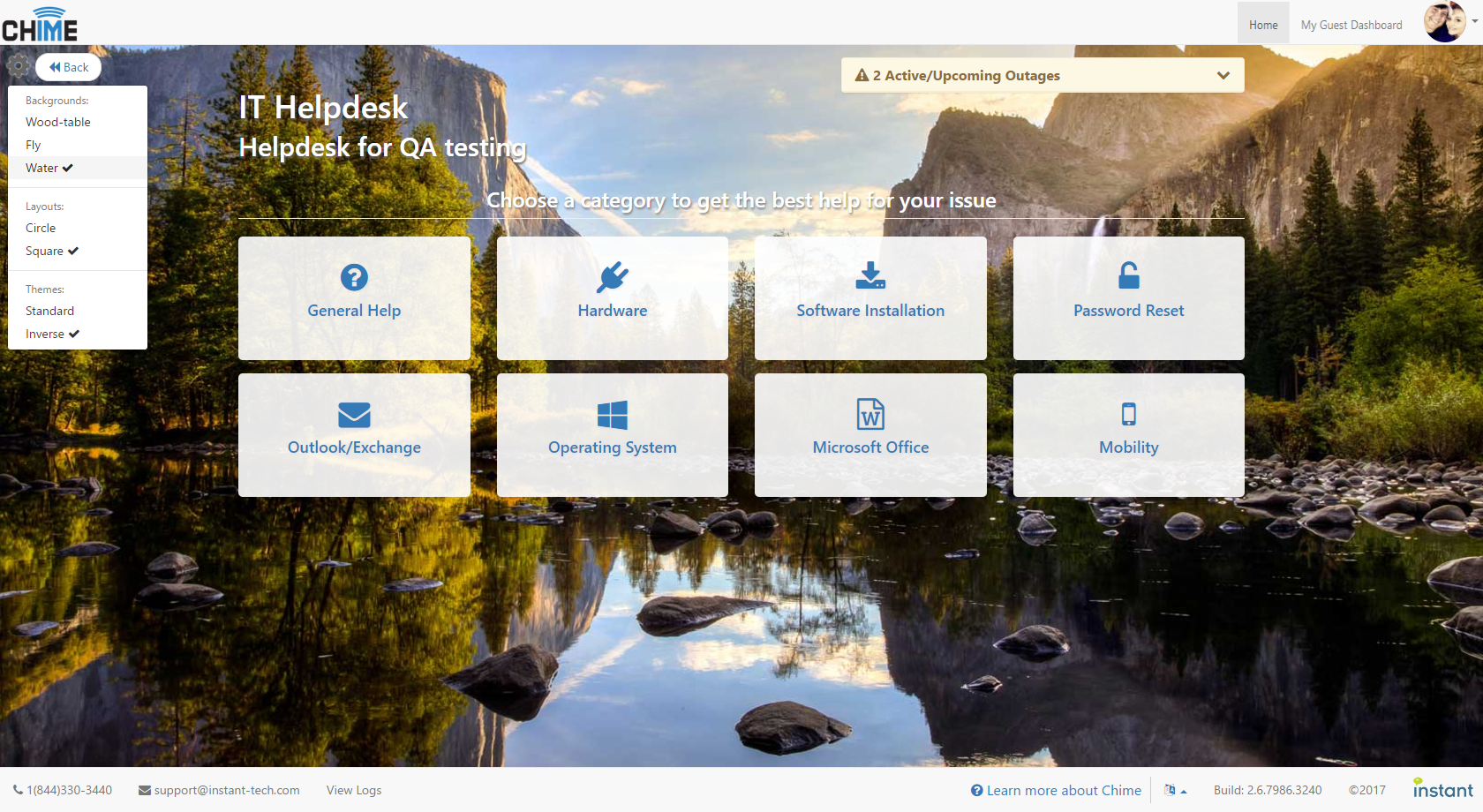The width and height of the screenshot is (1483, 812).
Task: Open the language selector icon in footer
Action: coord(1174,790)
